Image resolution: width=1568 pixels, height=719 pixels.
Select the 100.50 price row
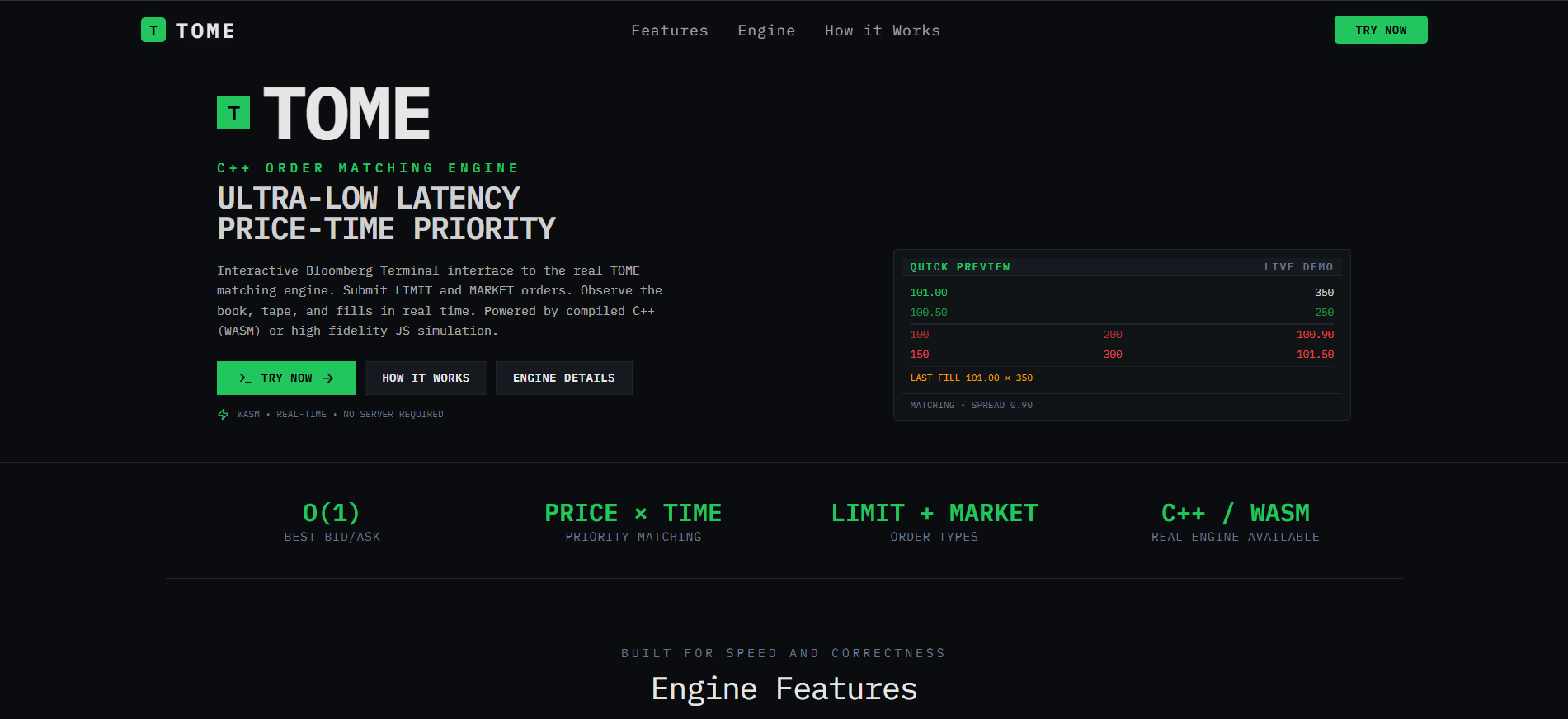[x=1122, y=313]
